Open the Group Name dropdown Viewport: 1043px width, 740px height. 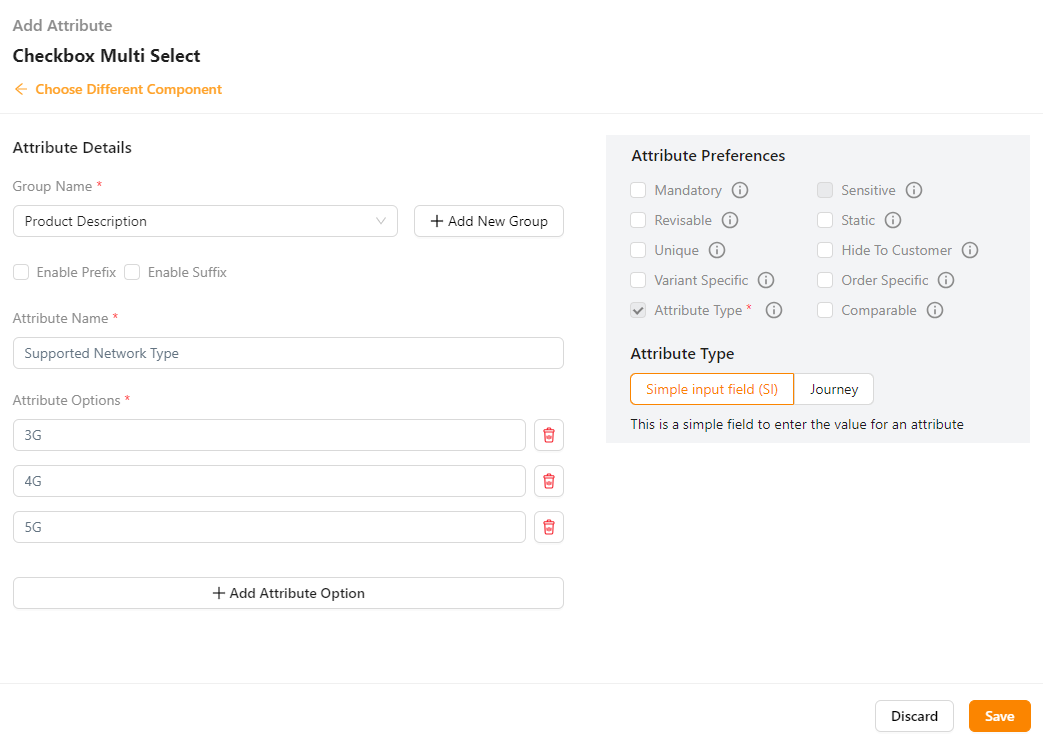coord(205,221)
